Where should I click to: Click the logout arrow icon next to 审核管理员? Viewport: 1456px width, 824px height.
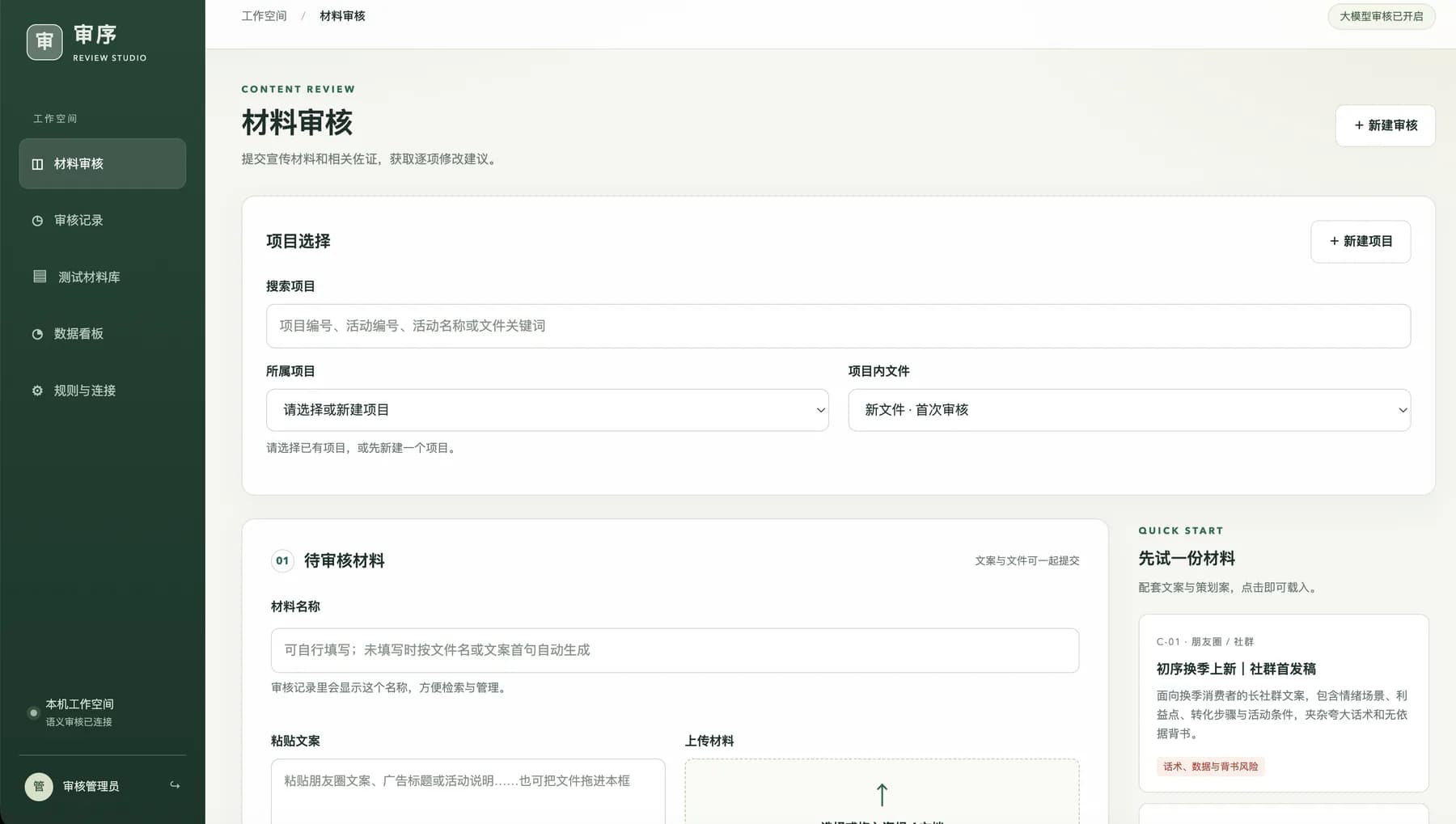175,785
